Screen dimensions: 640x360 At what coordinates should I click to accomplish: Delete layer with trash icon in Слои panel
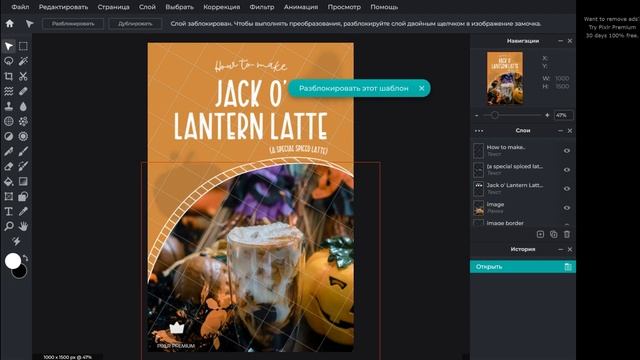[x=567, y=234]
